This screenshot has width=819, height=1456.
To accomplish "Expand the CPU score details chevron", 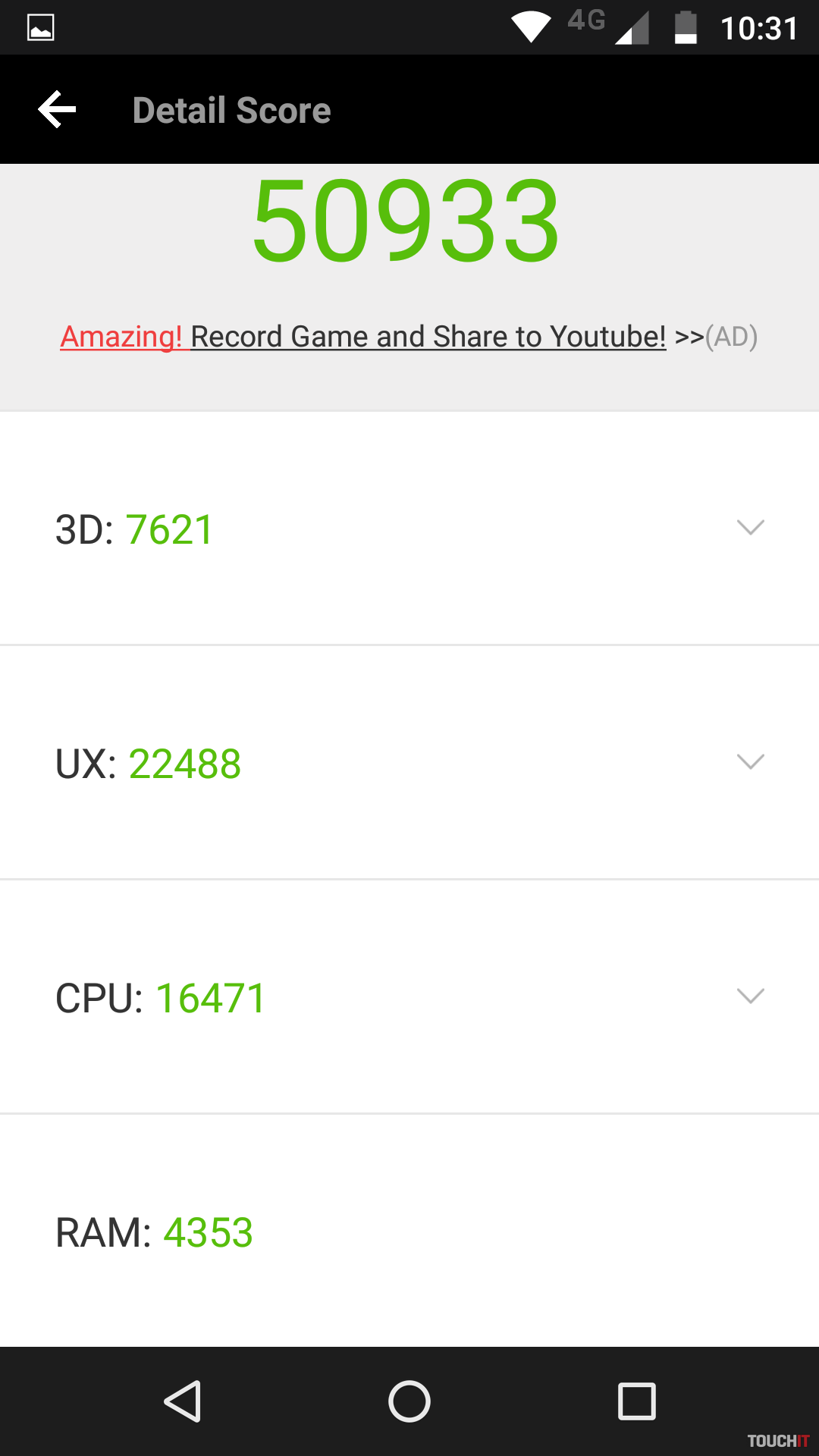I will tap(750, 996).
